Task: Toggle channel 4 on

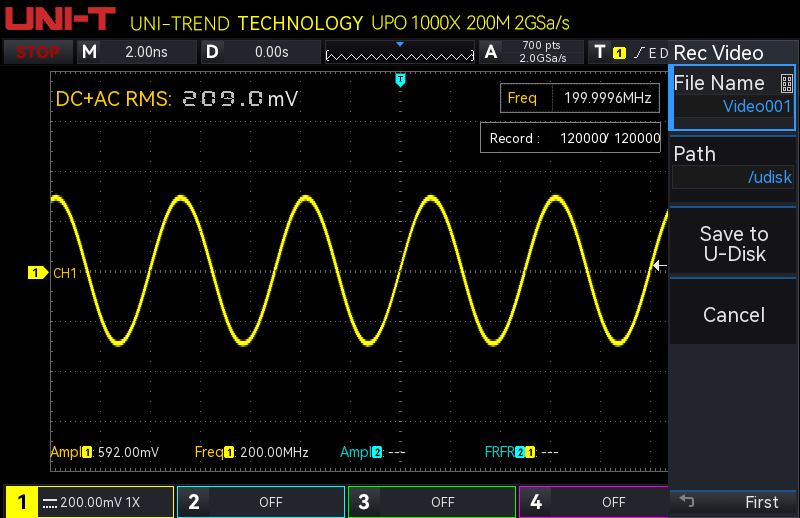Action: coord(602,502)
